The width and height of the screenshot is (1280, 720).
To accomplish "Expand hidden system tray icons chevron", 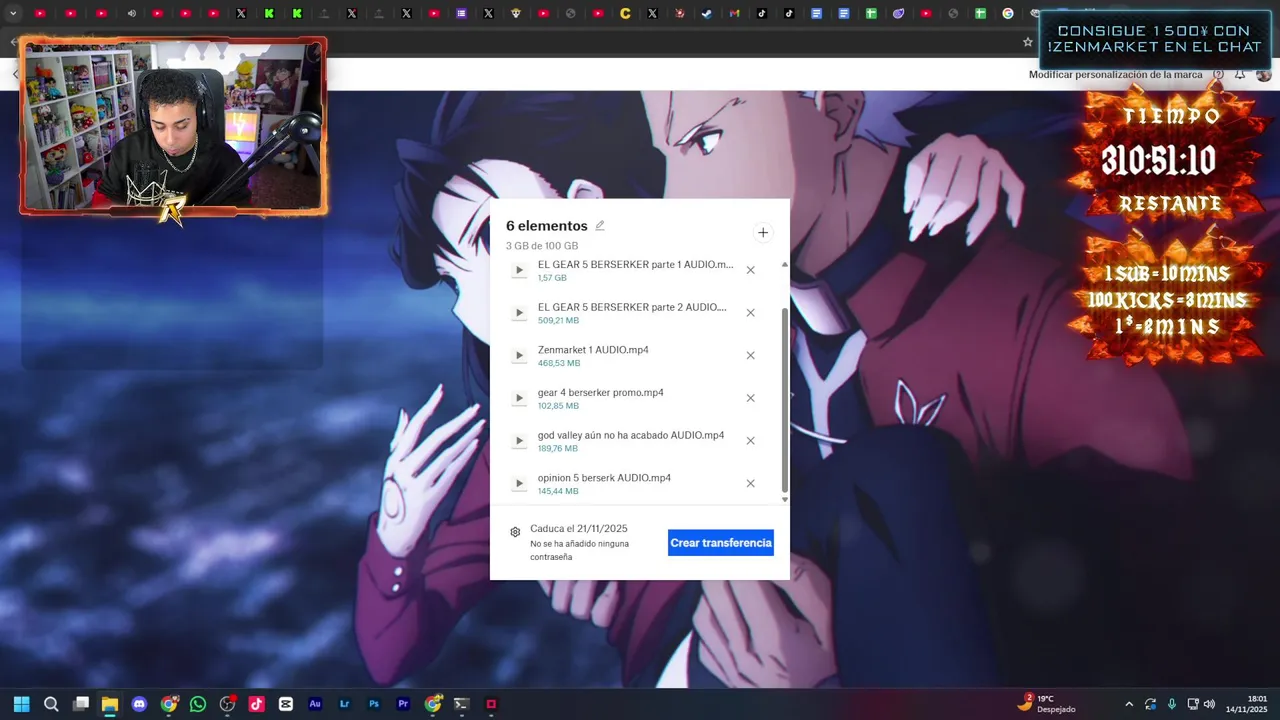I will [1129, 704].
